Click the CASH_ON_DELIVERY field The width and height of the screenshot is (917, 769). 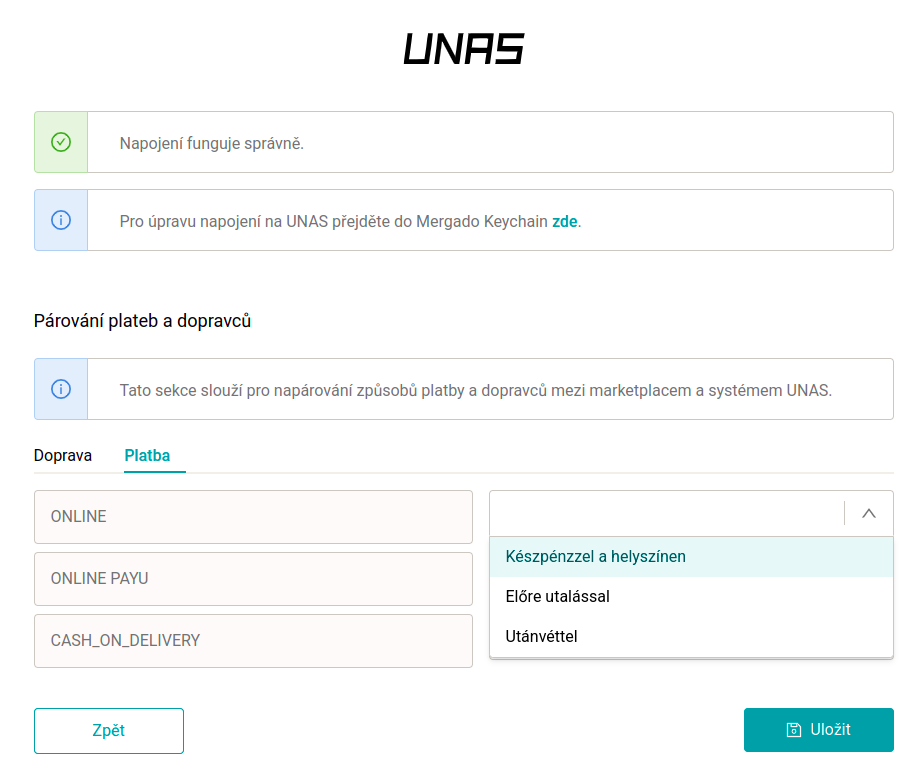pos(253,641)
